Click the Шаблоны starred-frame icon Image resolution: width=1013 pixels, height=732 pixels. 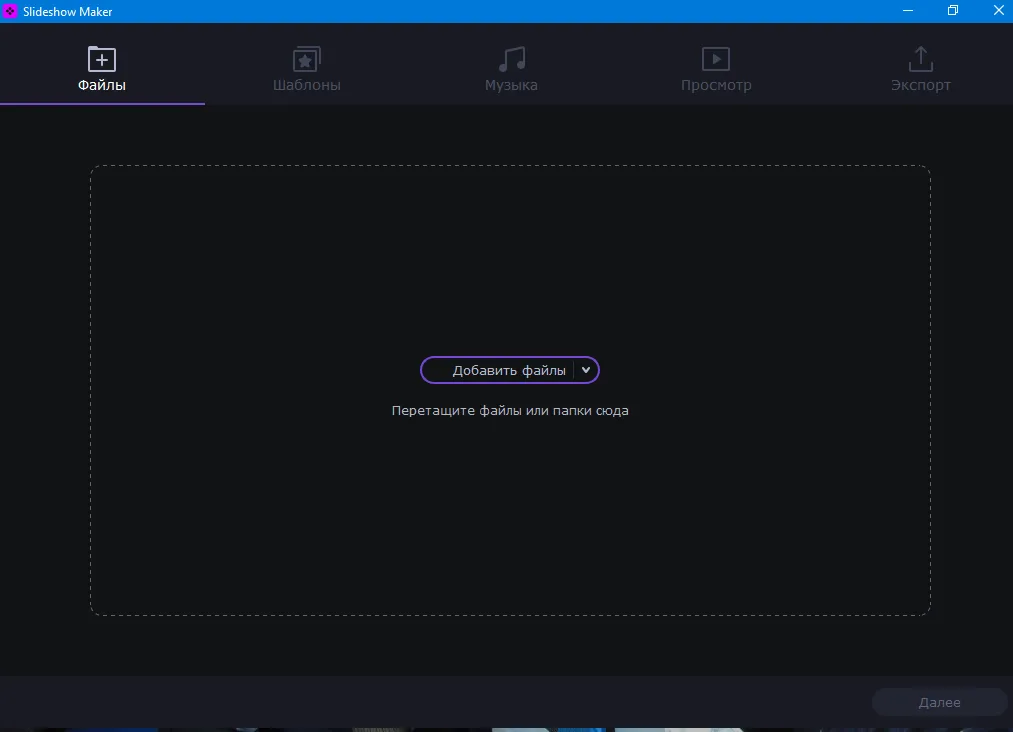306,58
